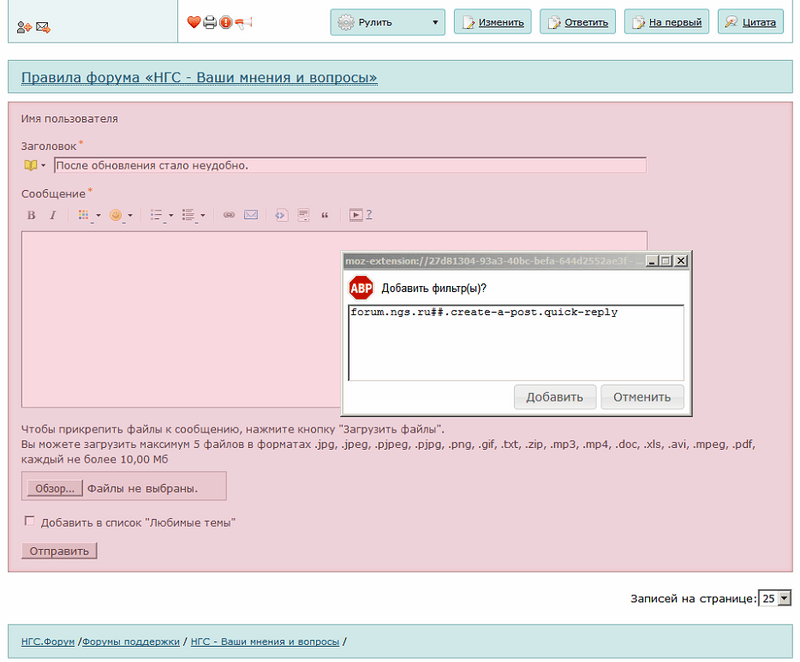Open the topic icon picker beside Заголовок
This screenshot has width=800, height=662.
click(35, 165)
